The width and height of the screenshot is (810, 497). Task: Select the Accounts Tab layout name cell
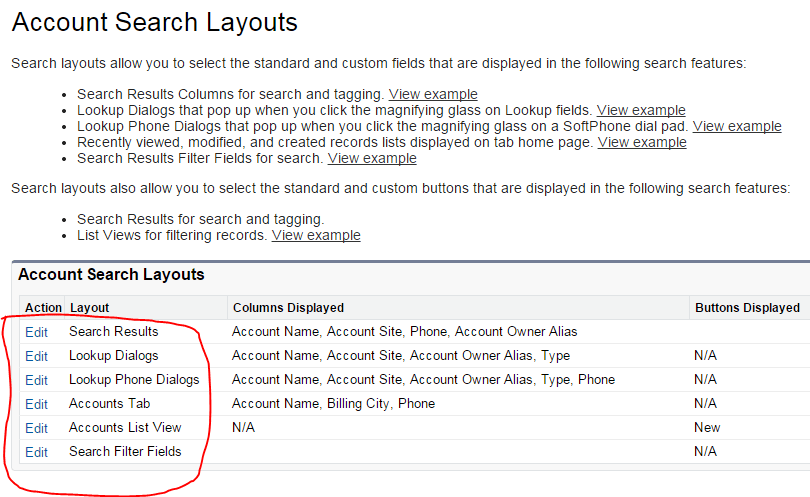click(110, 404)
